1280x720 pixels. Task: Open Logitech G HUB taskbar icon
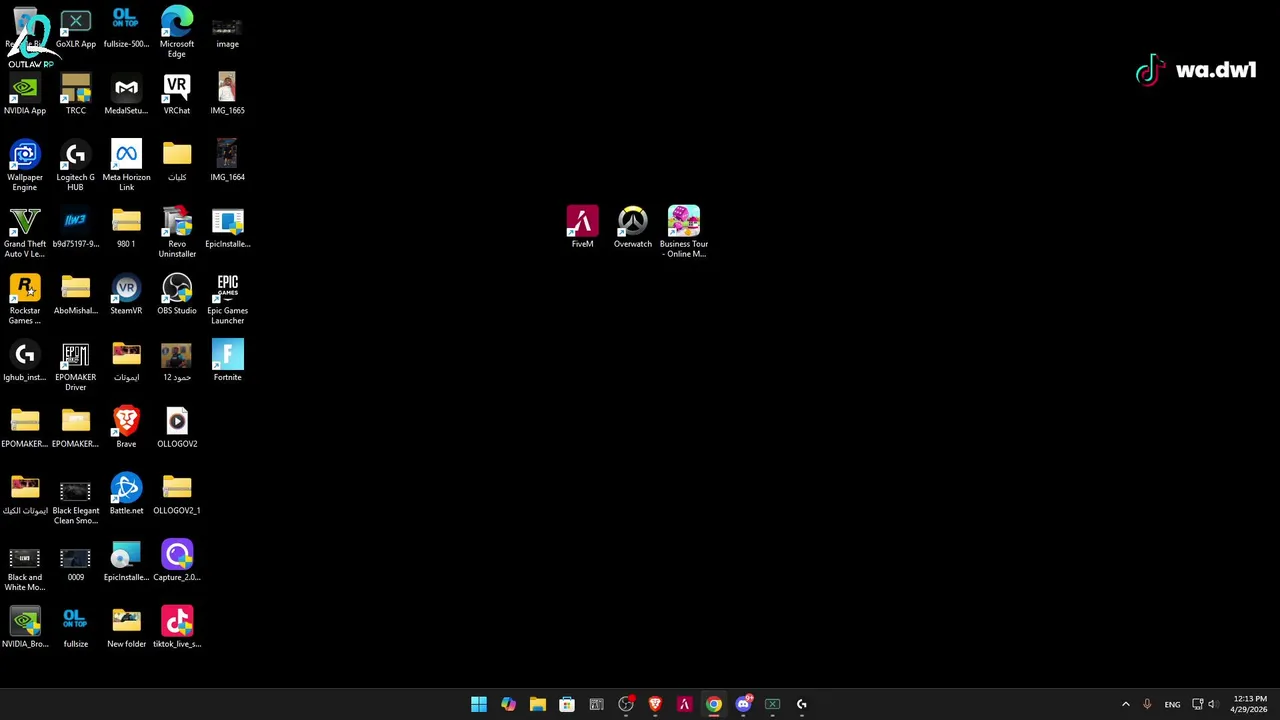(802, 704)
